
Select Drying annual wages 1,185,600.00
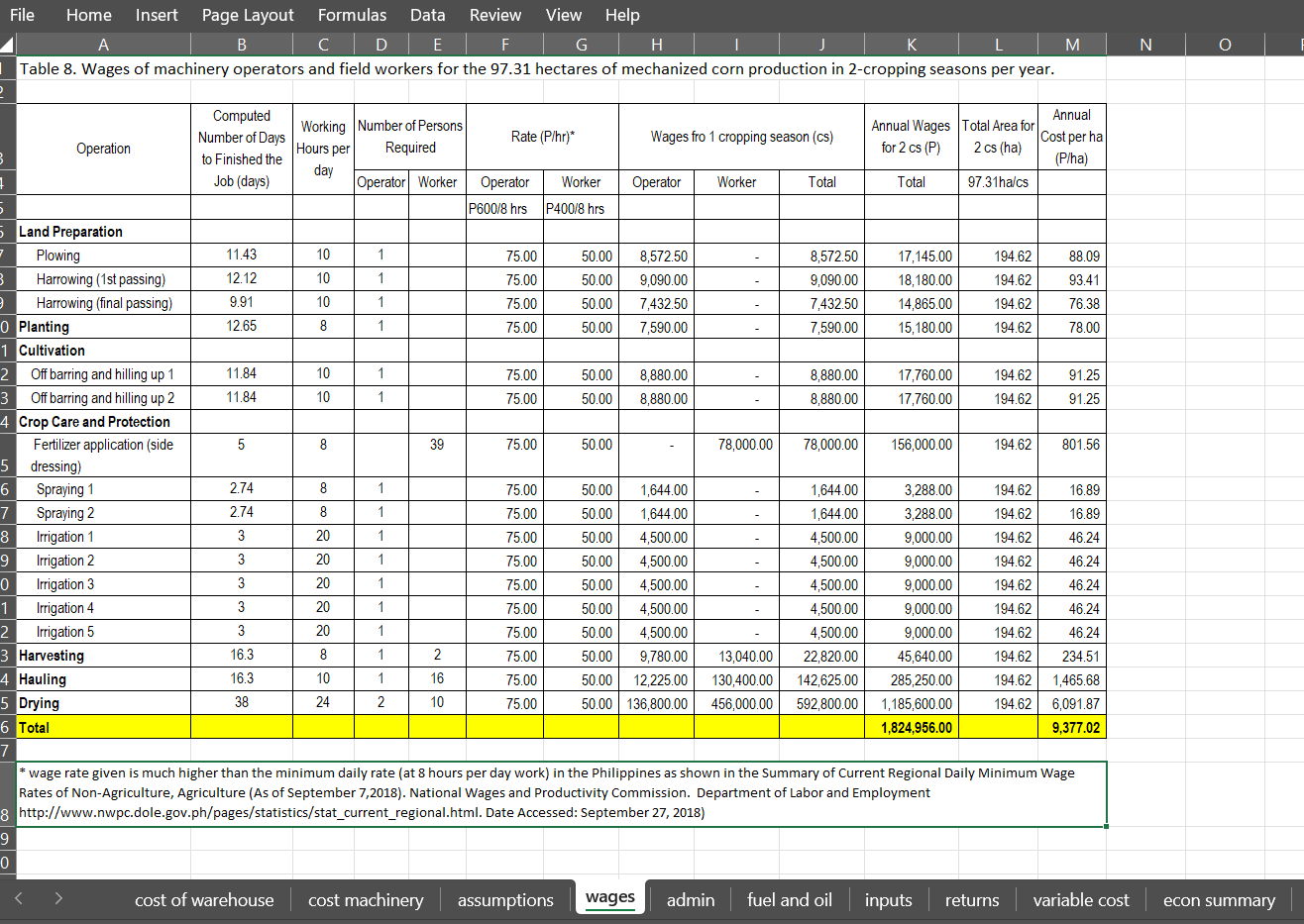[912, 703]
